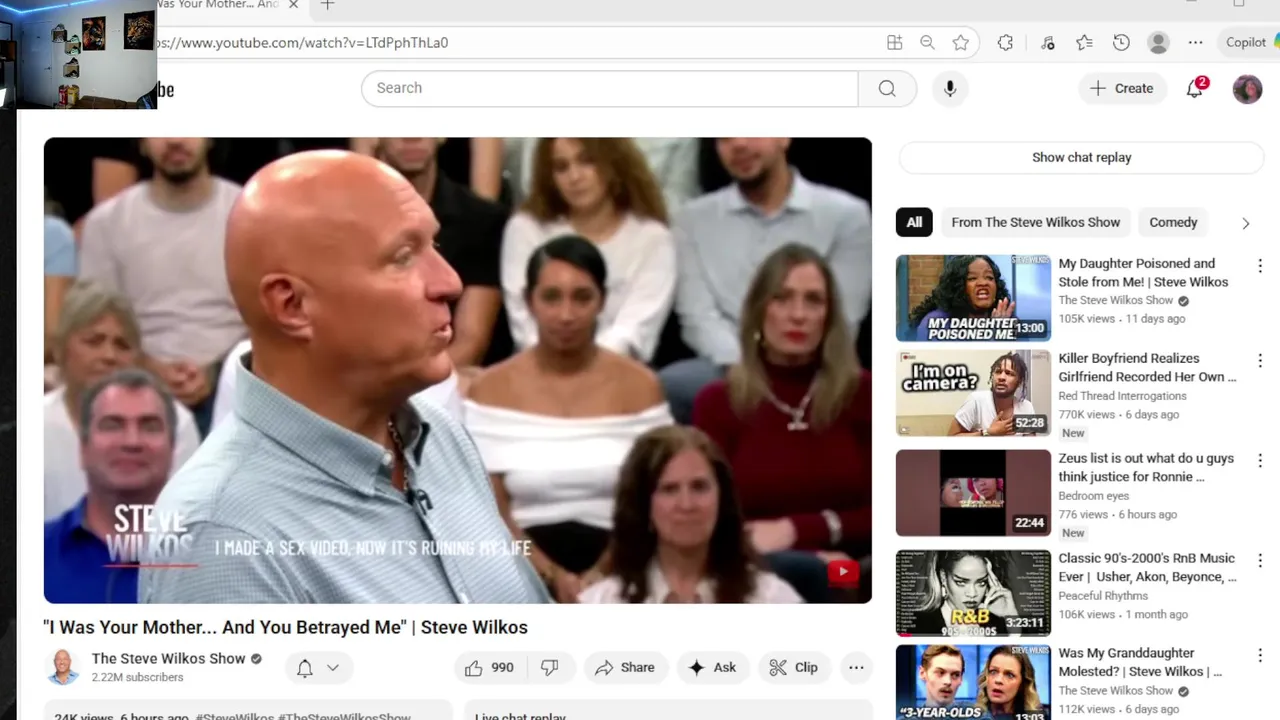Click the browser icon next to extensions puzzle

pos(1047,42)
